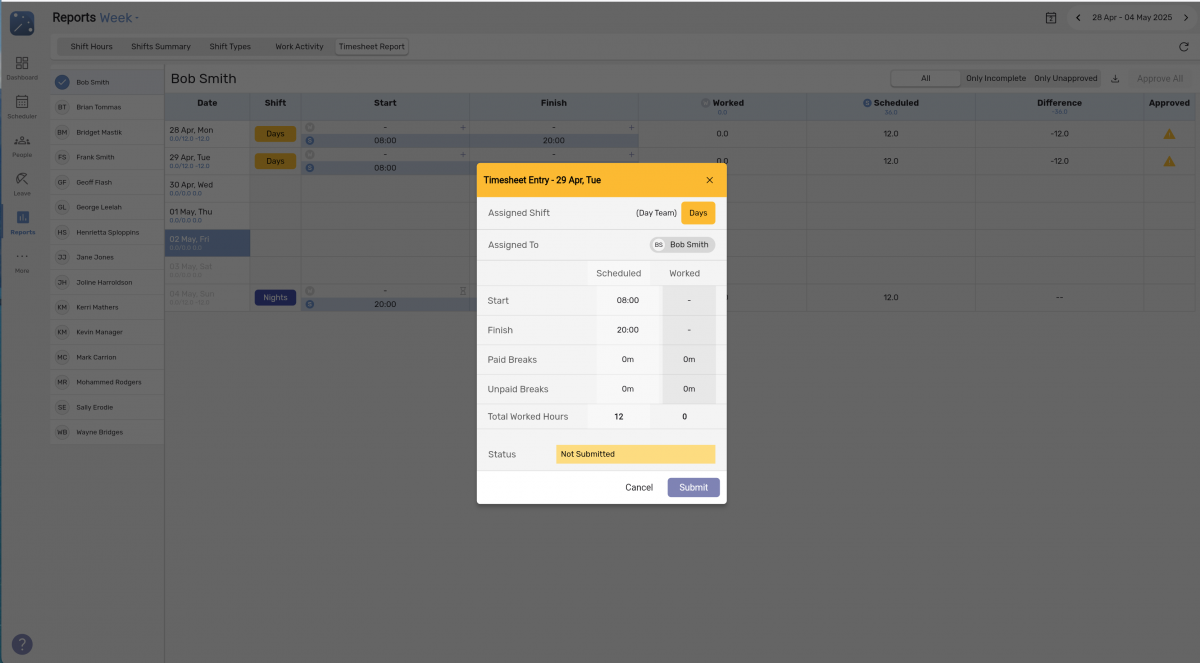Screen dimensions: 1200x663
Task: Advance to next week using right chevron
Action: tap(1187, 17)
